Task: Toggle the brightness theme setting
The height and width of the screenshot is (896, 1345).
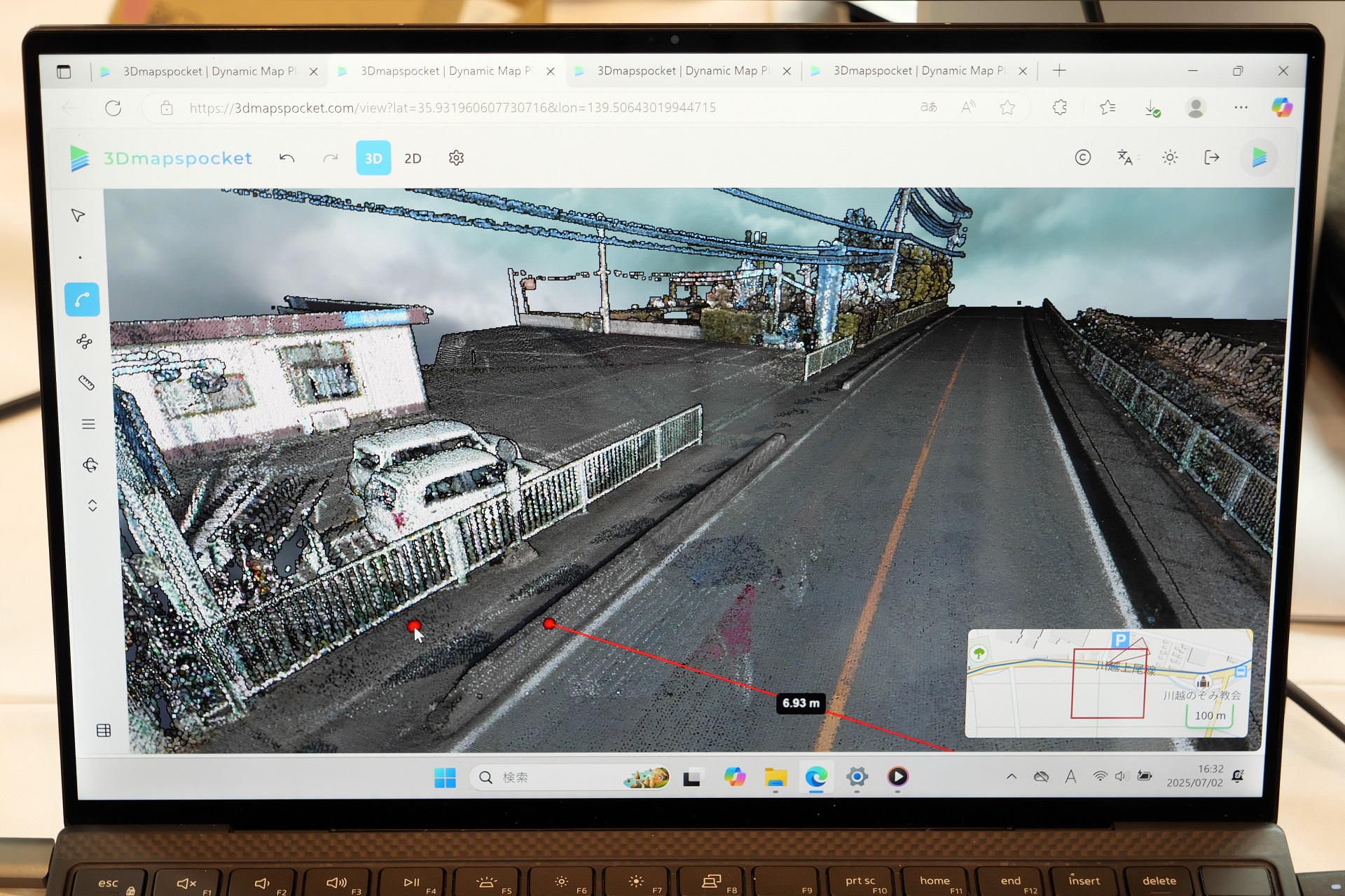Action: (1170, 158)
